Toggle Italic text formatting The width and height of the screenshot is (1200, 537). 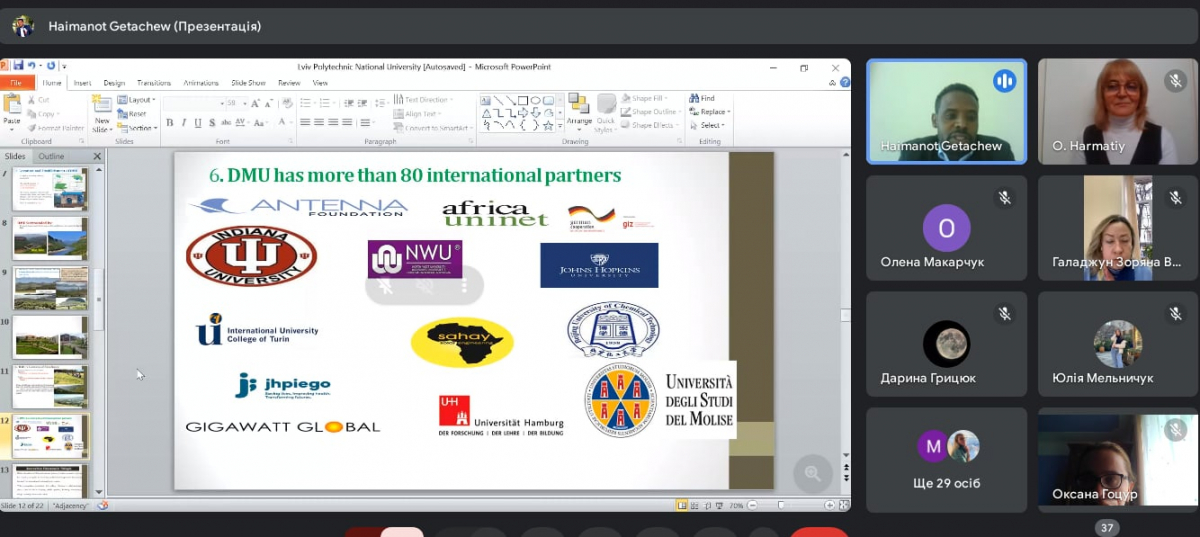point(183,123)
